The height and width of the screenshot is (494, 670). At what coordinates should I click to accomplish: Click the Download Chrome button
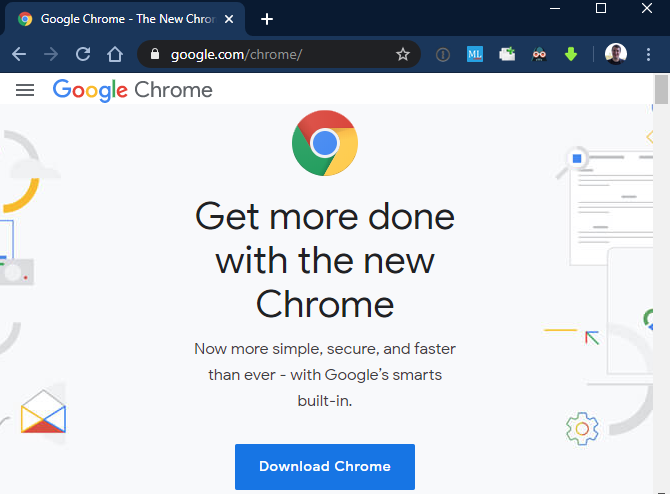[x=325, y=467]
